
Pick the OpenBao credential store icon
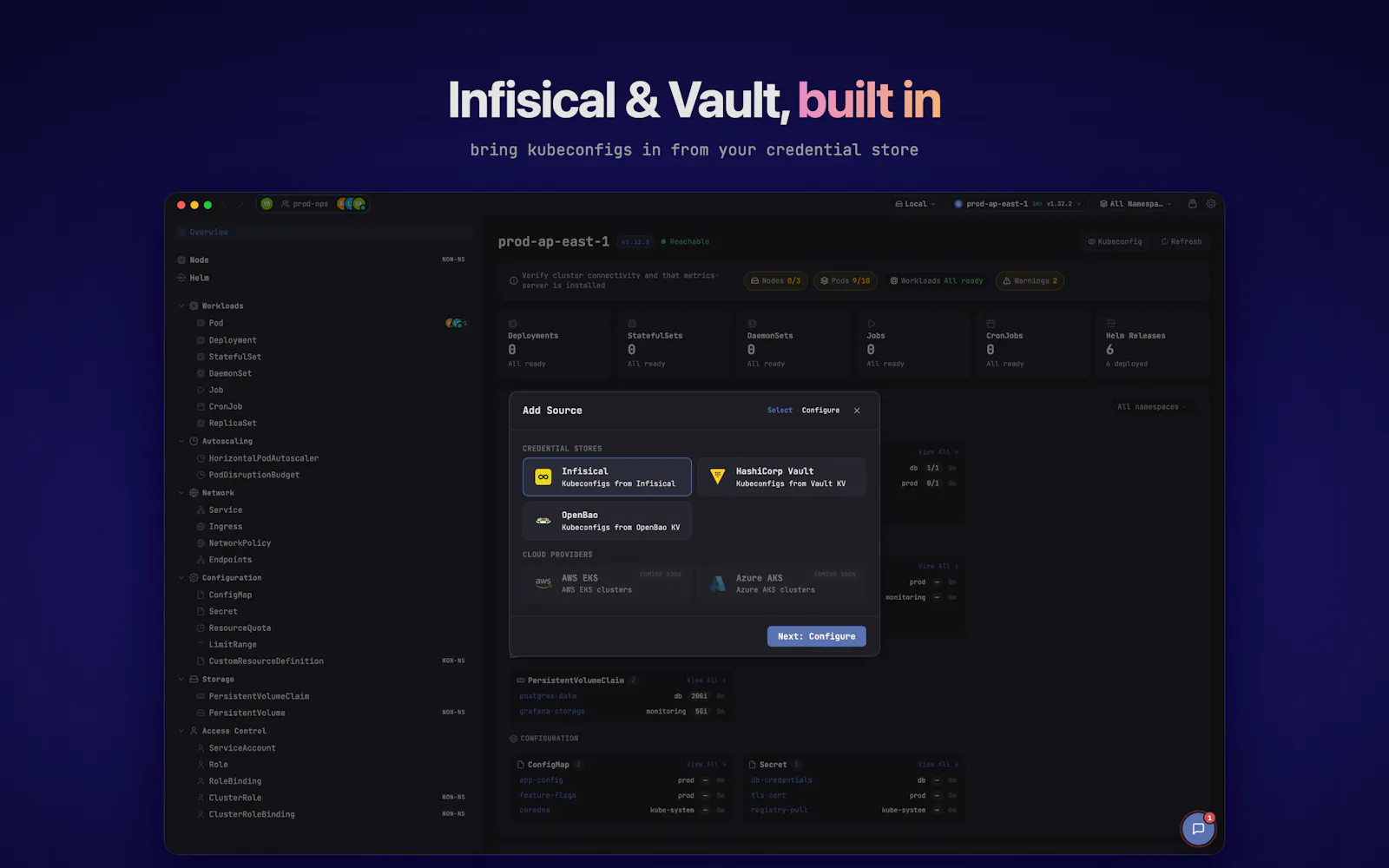543,521
